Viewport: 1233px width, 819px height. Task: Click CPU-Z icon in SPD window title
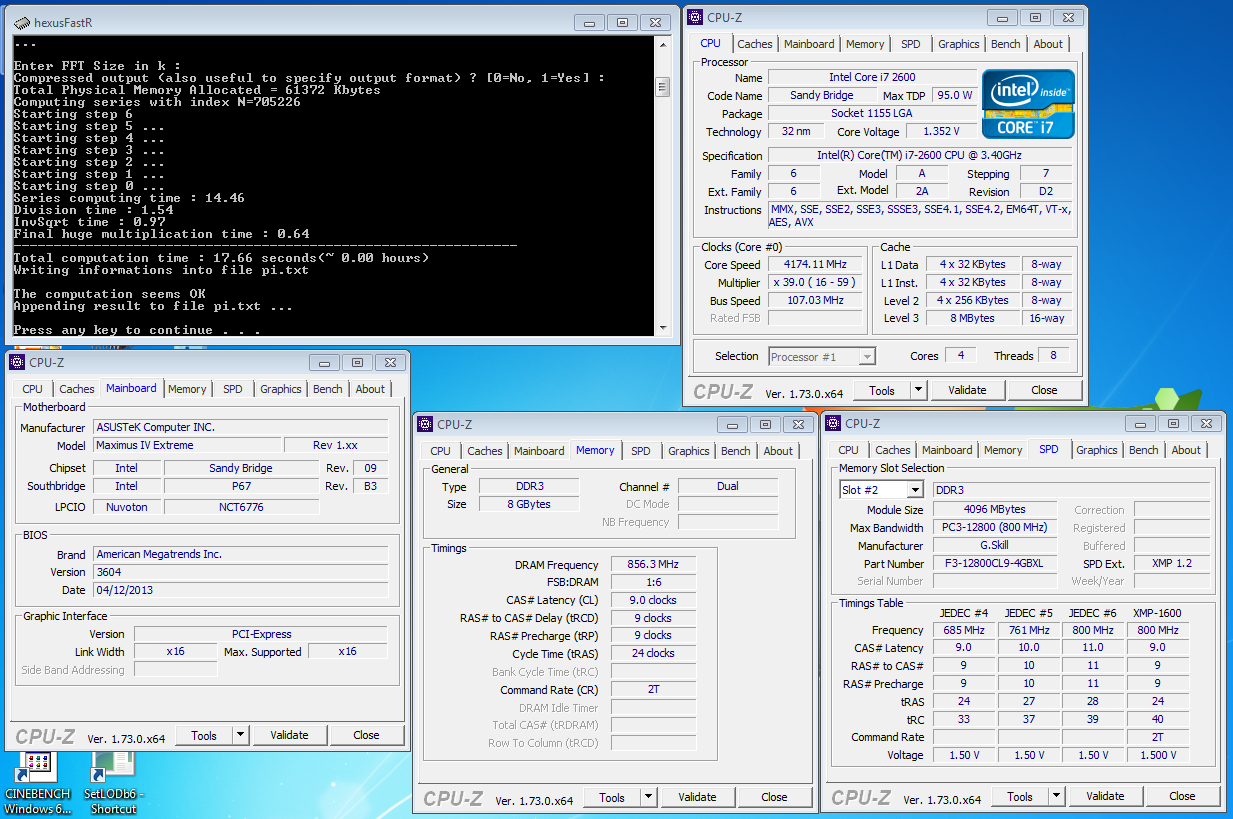coord(834,423)
